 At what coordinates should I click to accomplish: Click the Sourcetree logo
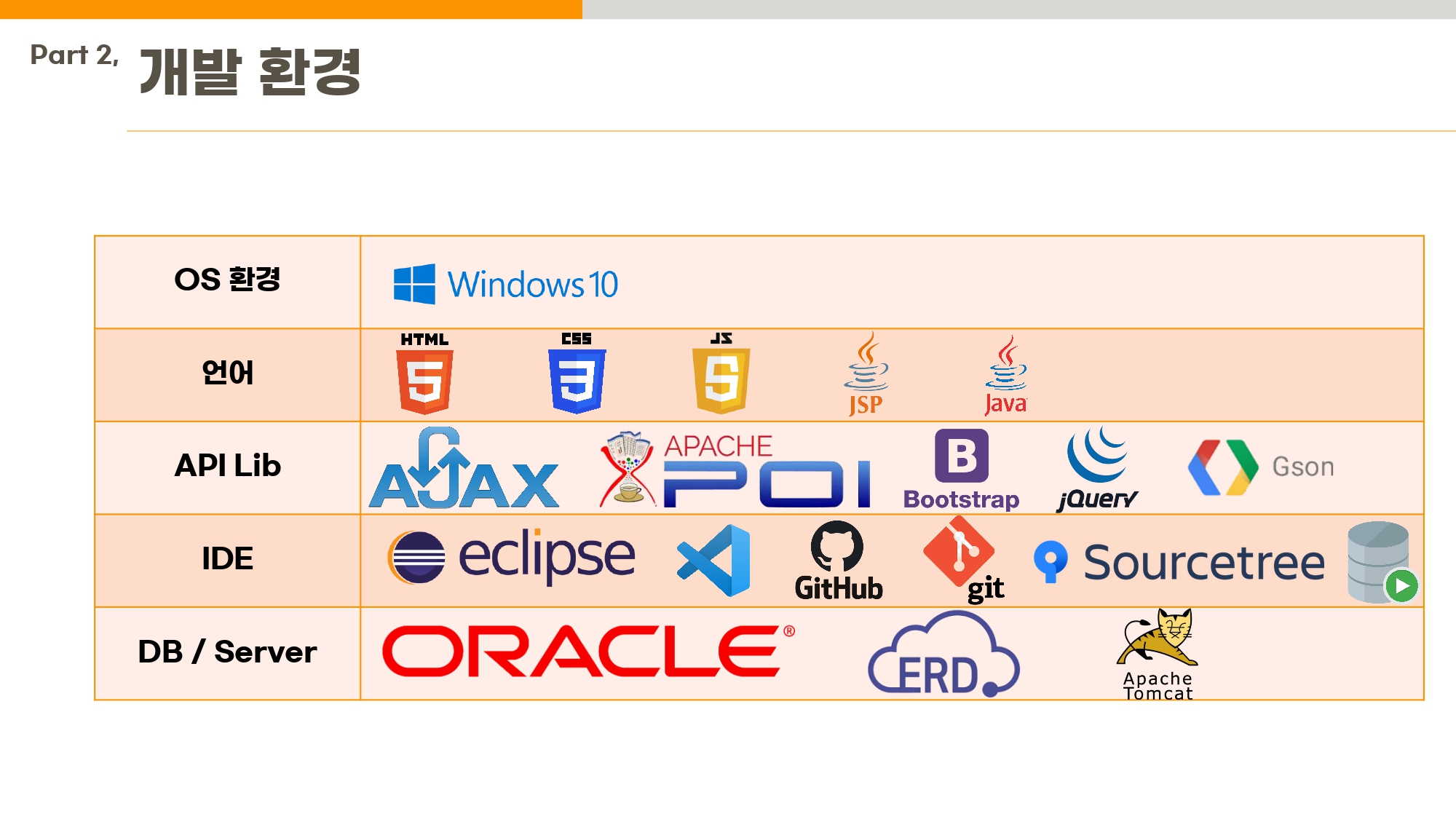pyautogui.click(x=1179, y=562)
